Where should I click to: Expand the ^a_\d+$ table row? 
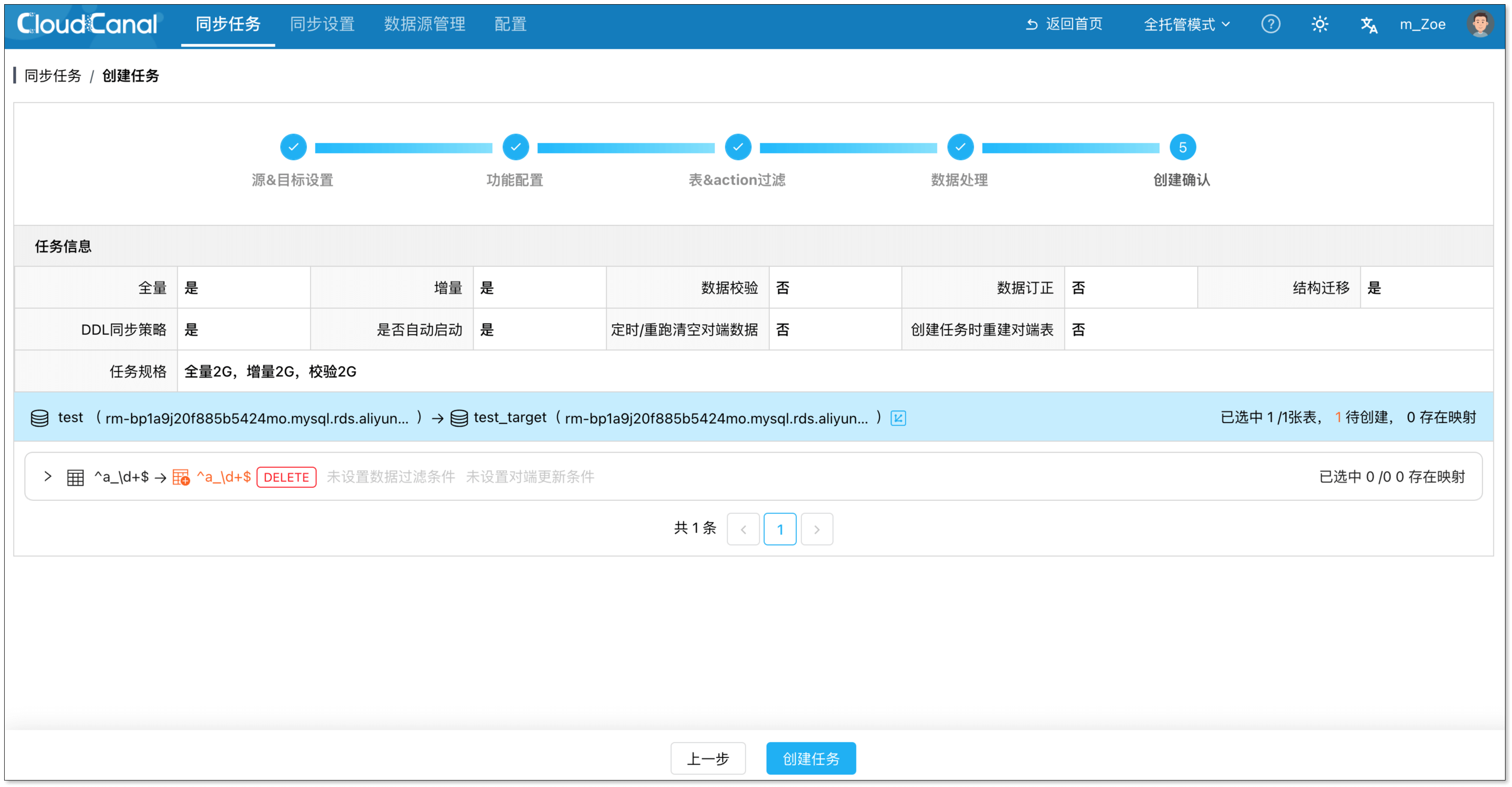click(x=48, y=477)
